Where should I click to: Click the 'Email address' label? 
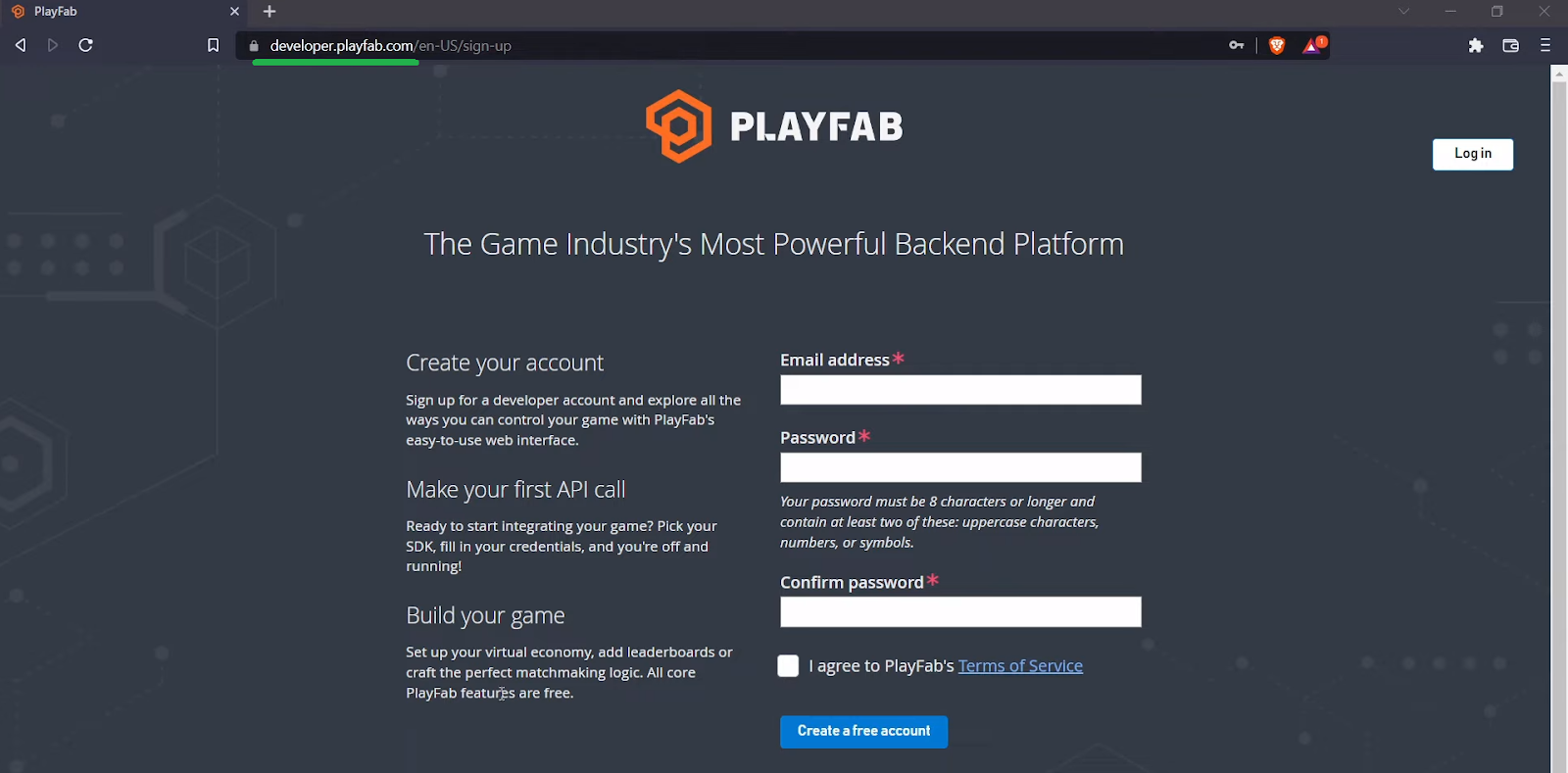click(x=835, y=361)
